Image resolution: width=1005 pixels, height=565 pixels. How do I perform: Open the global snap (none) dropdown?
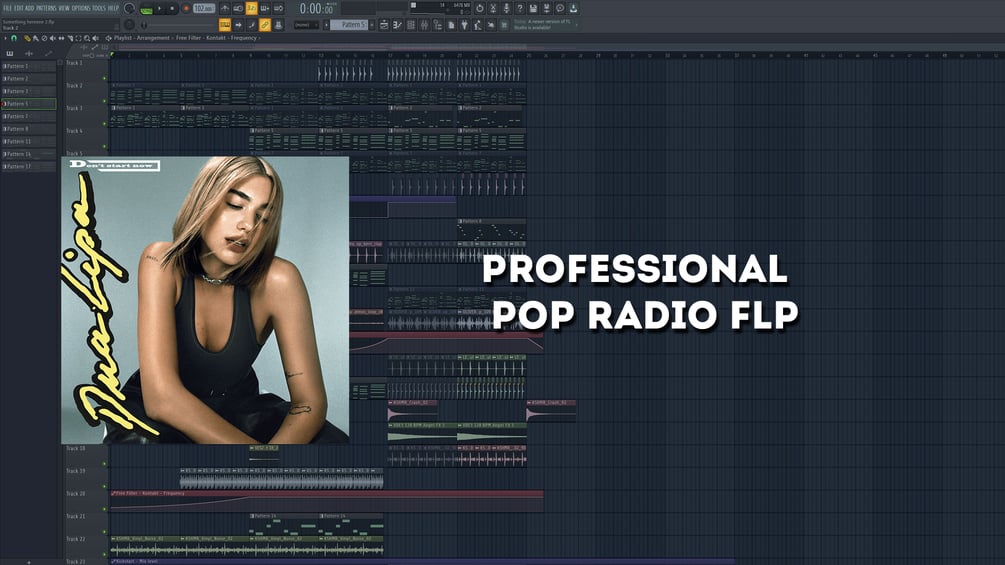[x=306, y=25]
